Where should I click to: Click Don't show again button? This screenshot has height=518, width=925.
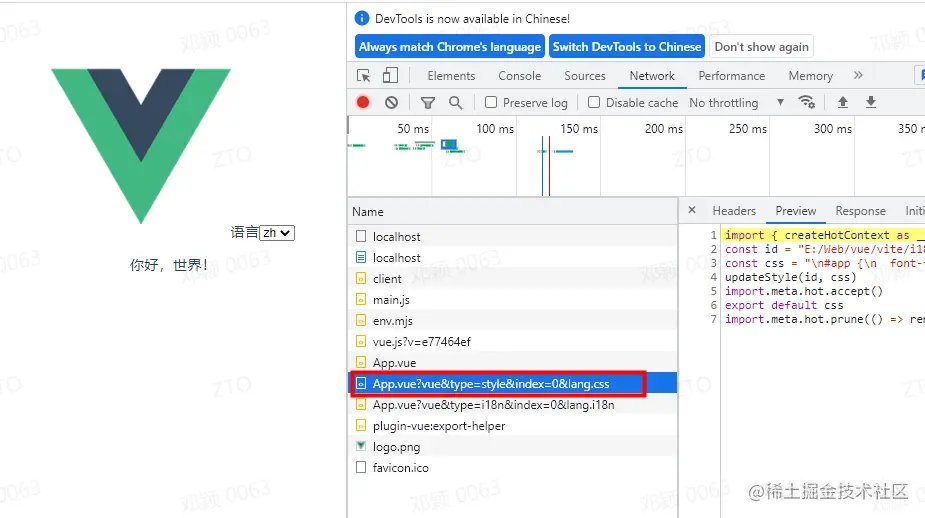[x=762, y=47]
